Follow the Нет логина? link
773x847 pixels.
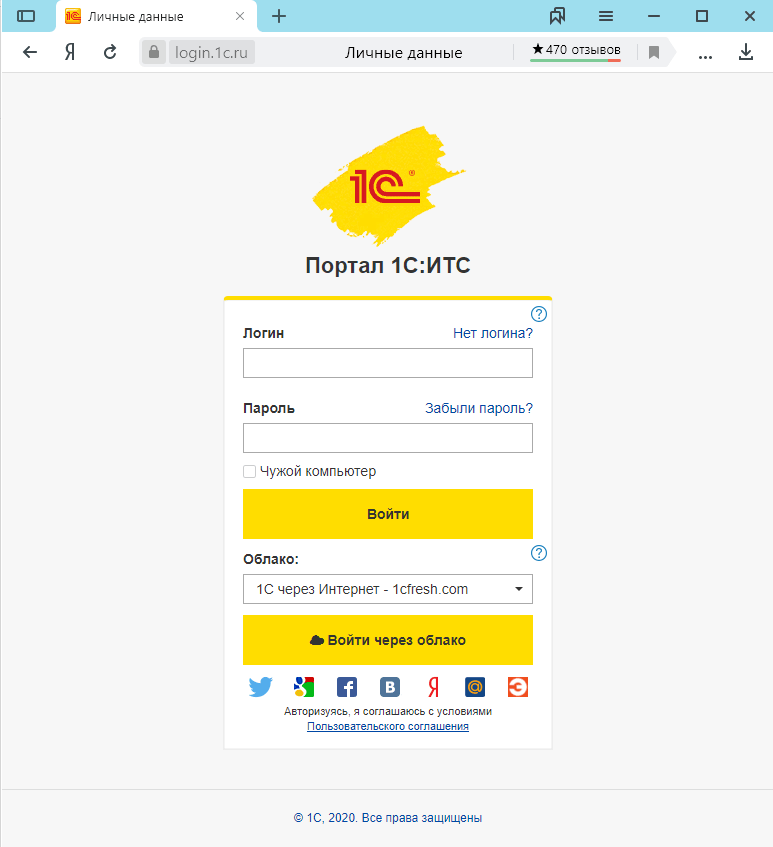493,333
